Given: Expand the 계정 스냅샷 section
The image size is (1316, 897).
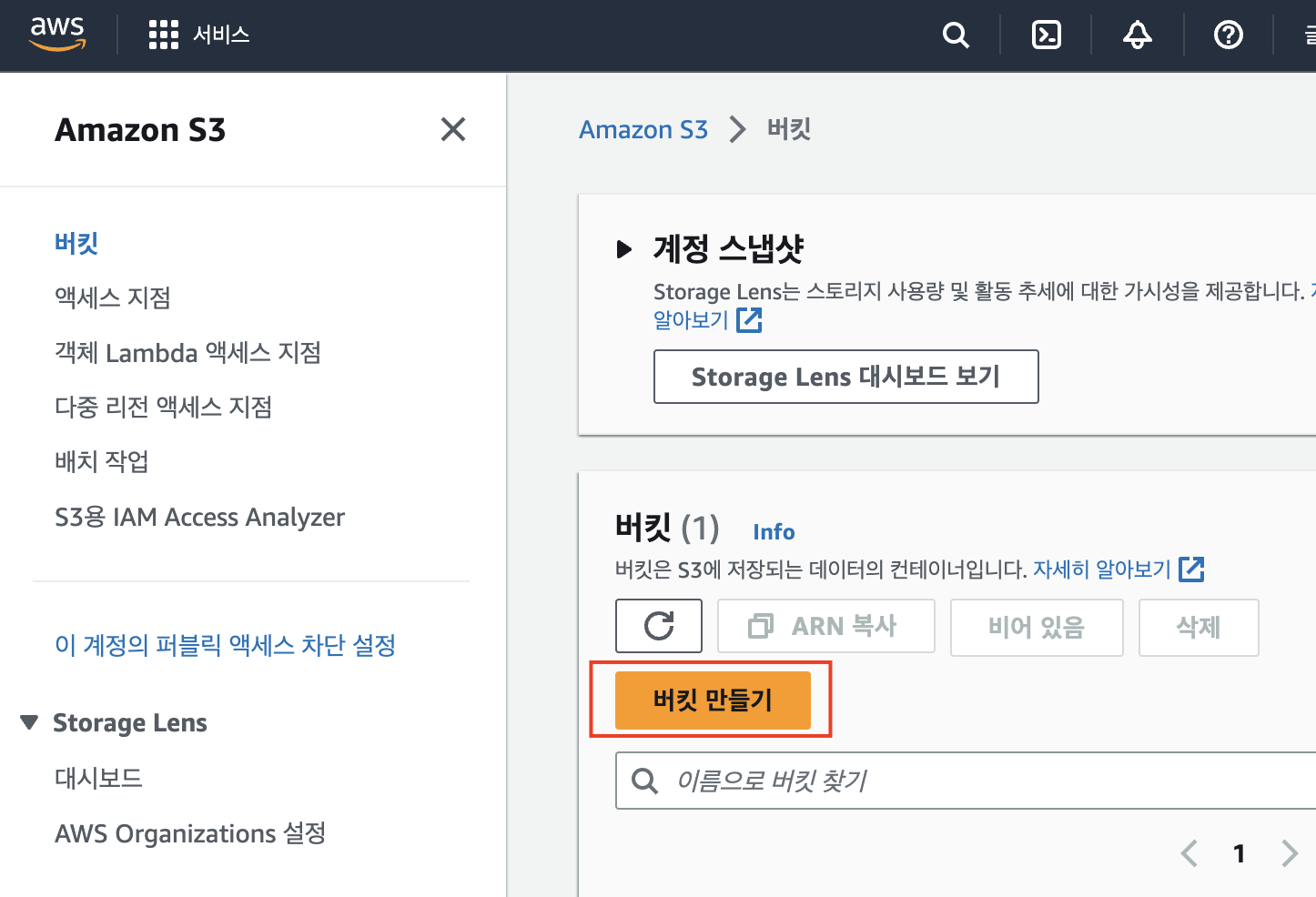Looking at the screenshot, I should click(624, 248).
